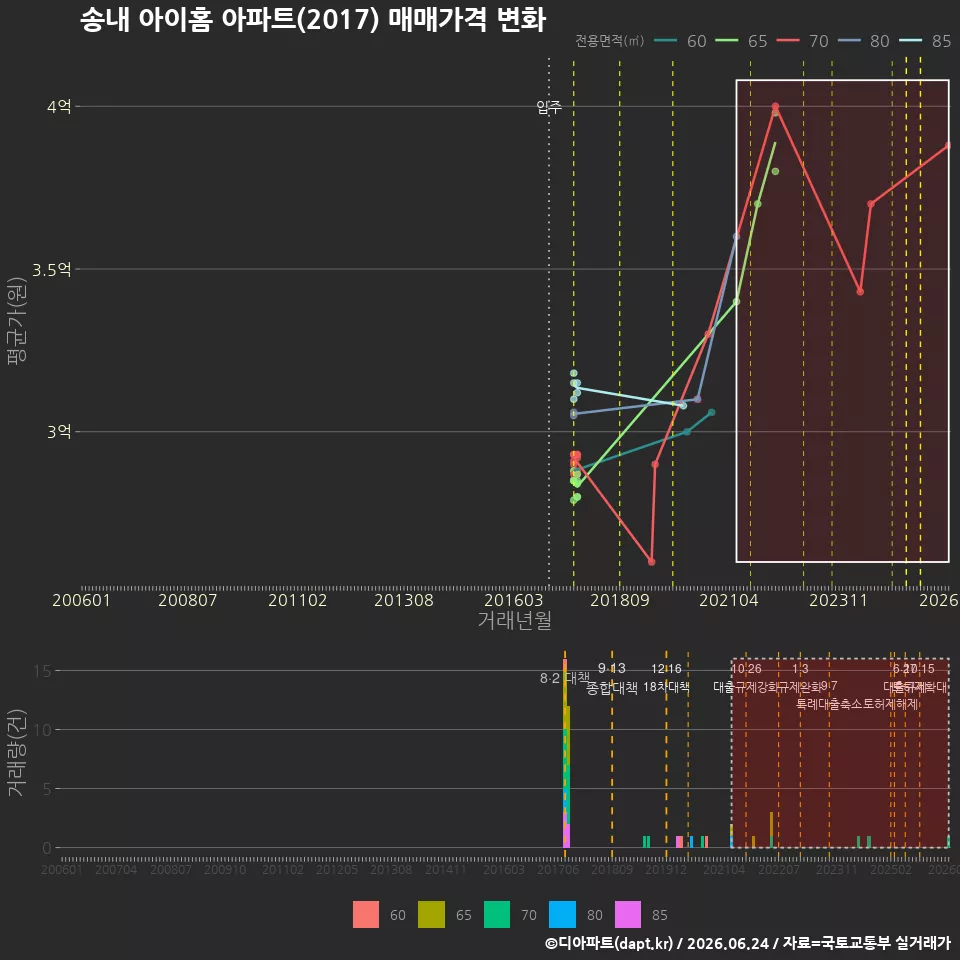Click the 201912 volume chart x-axis label
This screenshot has height=960, width=960.
pos(666,869)
